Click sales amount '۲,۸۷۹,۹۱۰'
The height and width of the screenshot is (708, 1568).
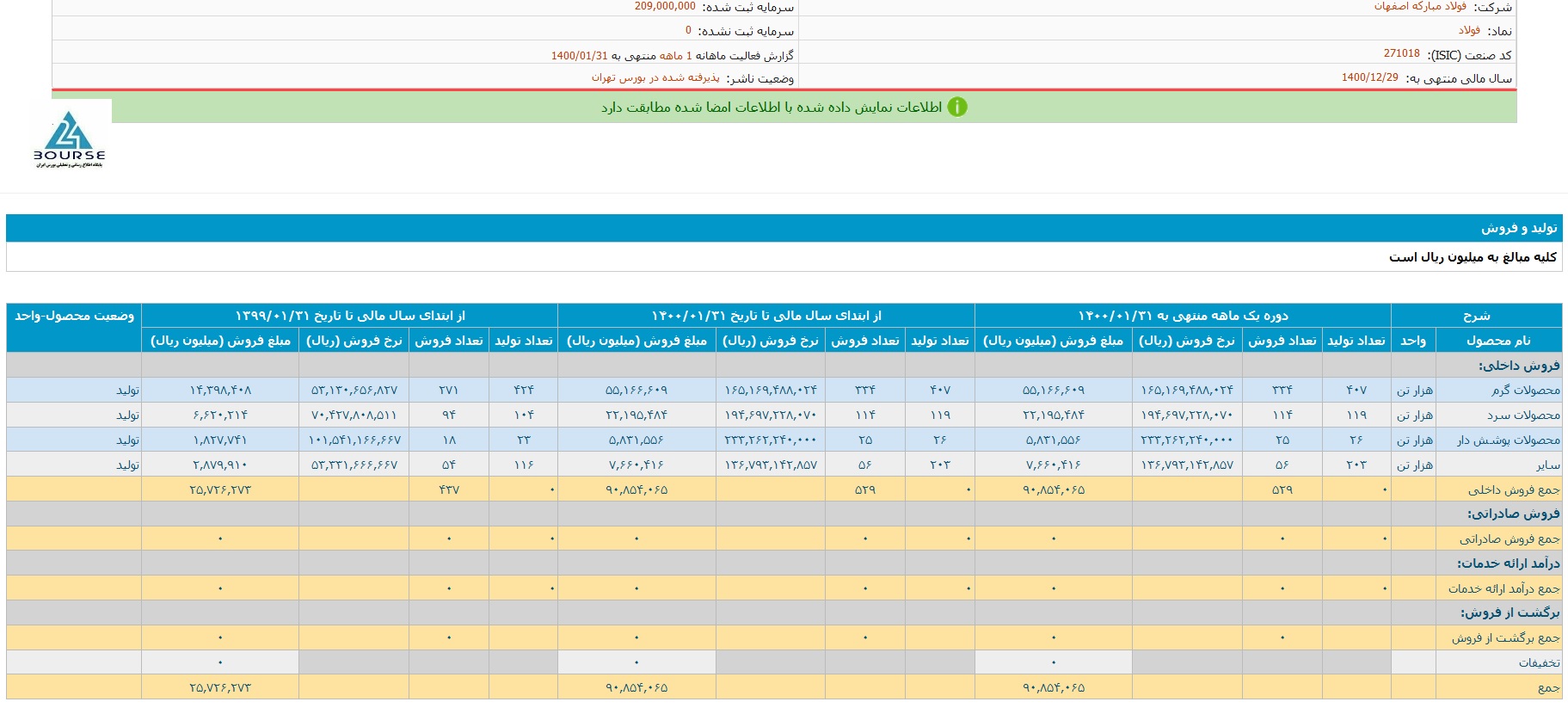220,465
